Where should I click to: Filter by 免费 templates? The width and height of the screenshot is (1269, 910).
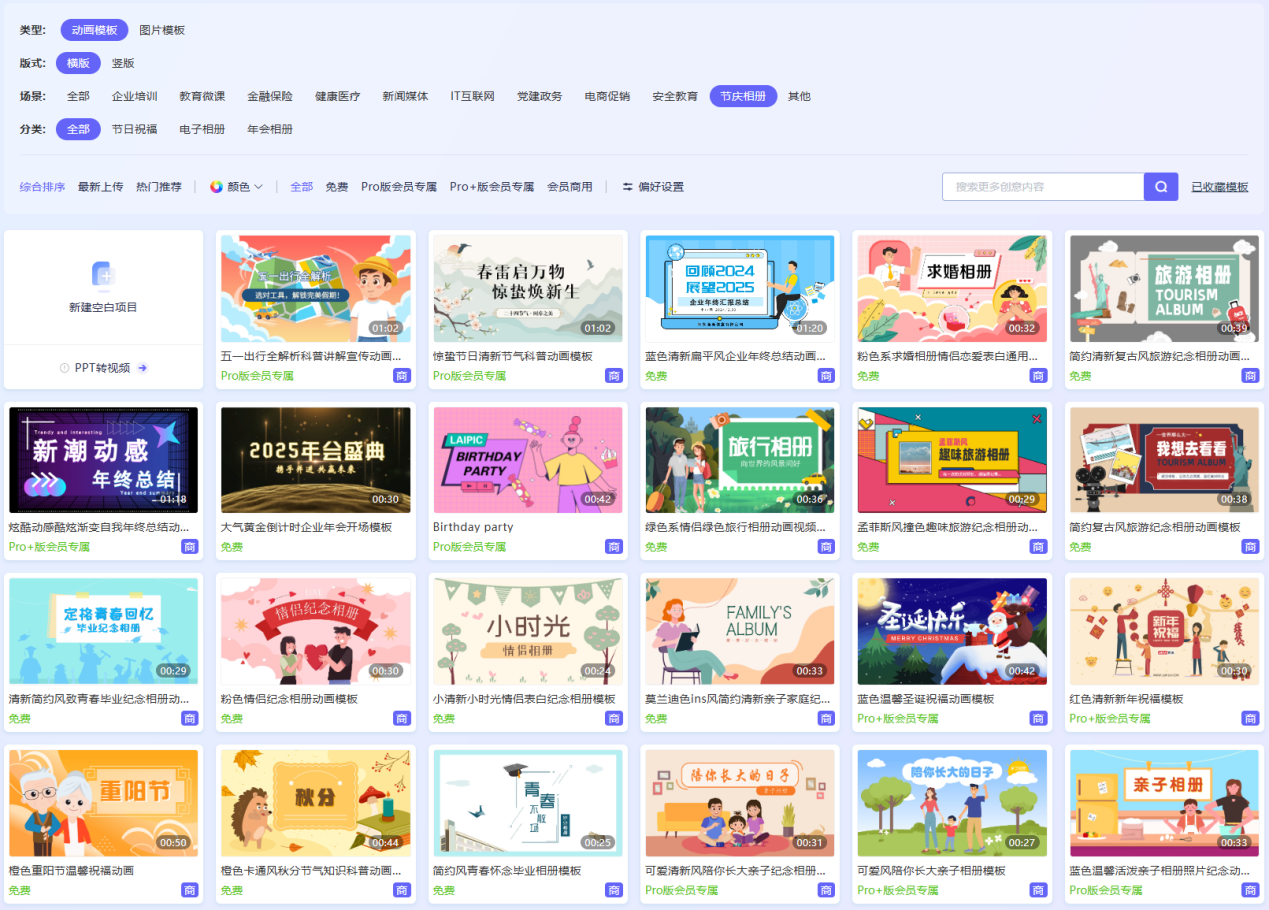pos(337,187)
